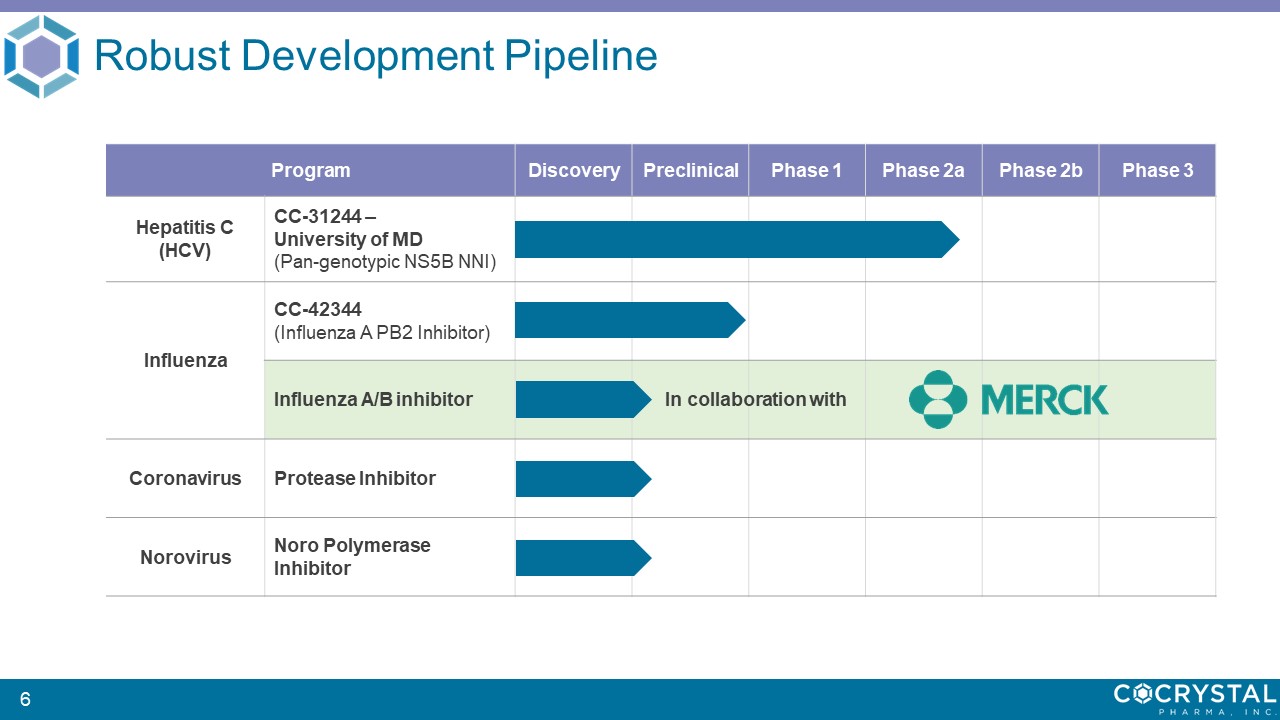Viewport: 1280px width, 720px height.
Task: Select the Phase 2b column header
Action: click(1040, 170)
